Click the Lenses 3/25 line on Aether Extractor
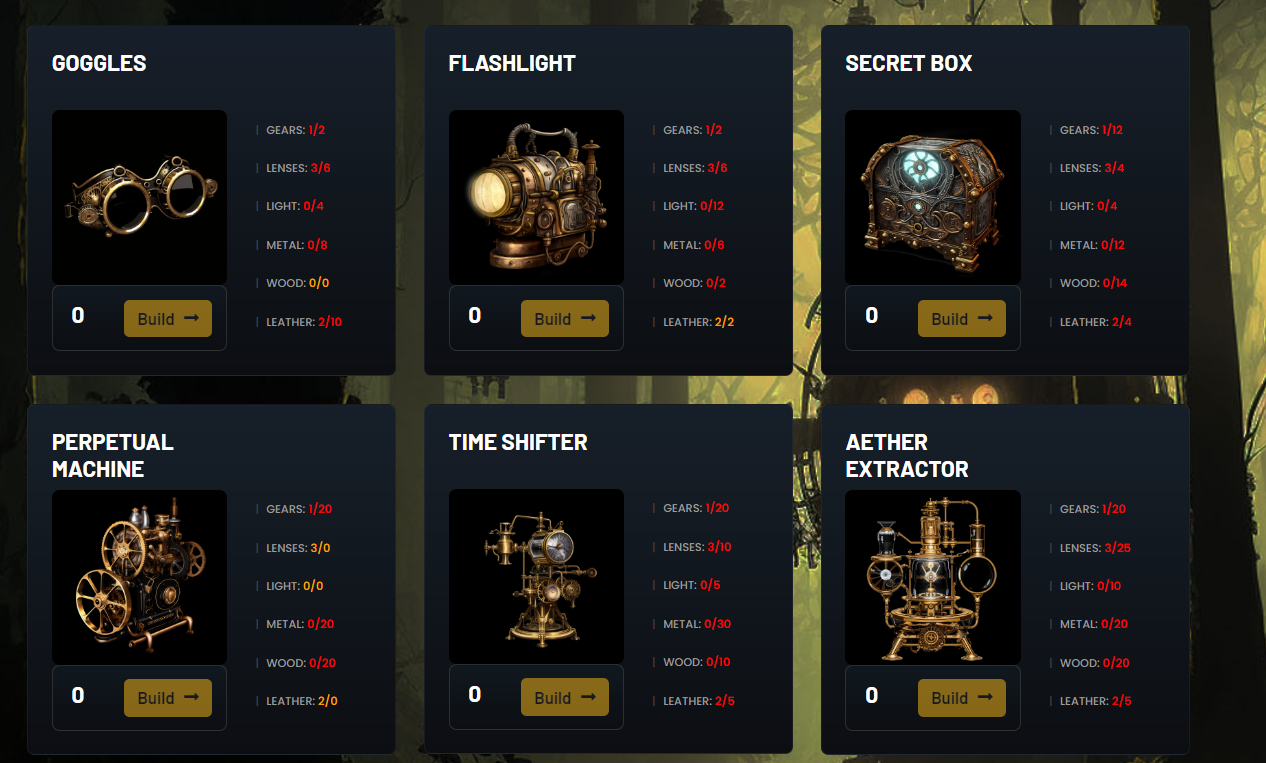Image resolution: width=1266 pixels, height=763 pixels. (x=1095, y=548)
